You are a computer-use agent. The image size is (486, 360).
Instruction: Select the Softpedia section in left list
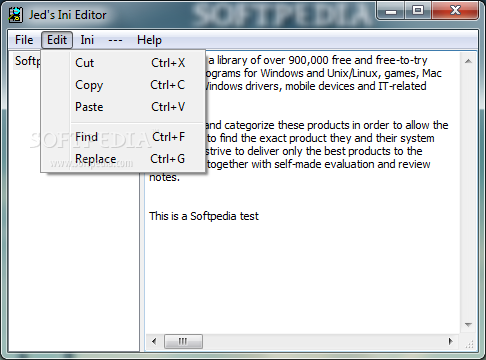27,61
